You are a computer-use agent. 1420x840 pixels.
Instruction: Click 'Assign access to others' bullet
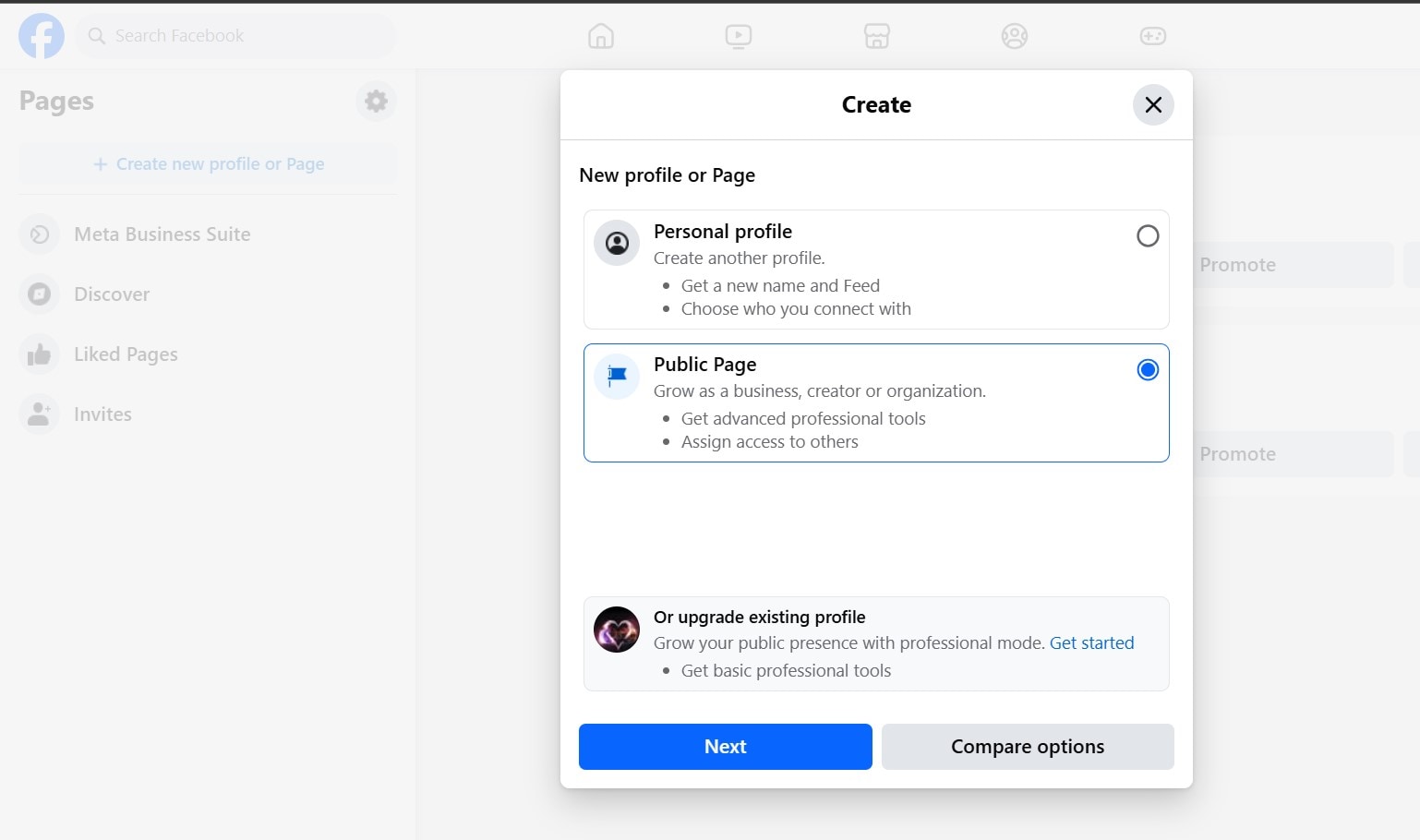(769, 442)
